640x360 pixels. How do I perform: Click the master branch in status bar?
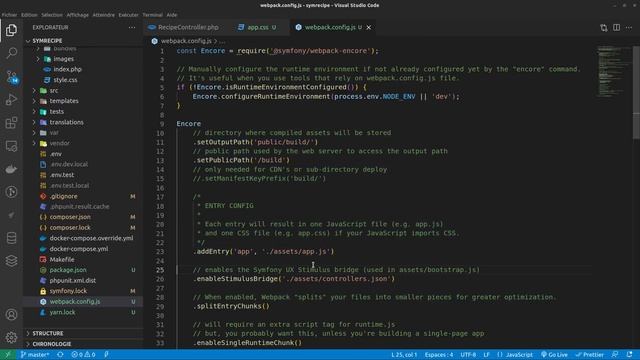coord(35,355)
